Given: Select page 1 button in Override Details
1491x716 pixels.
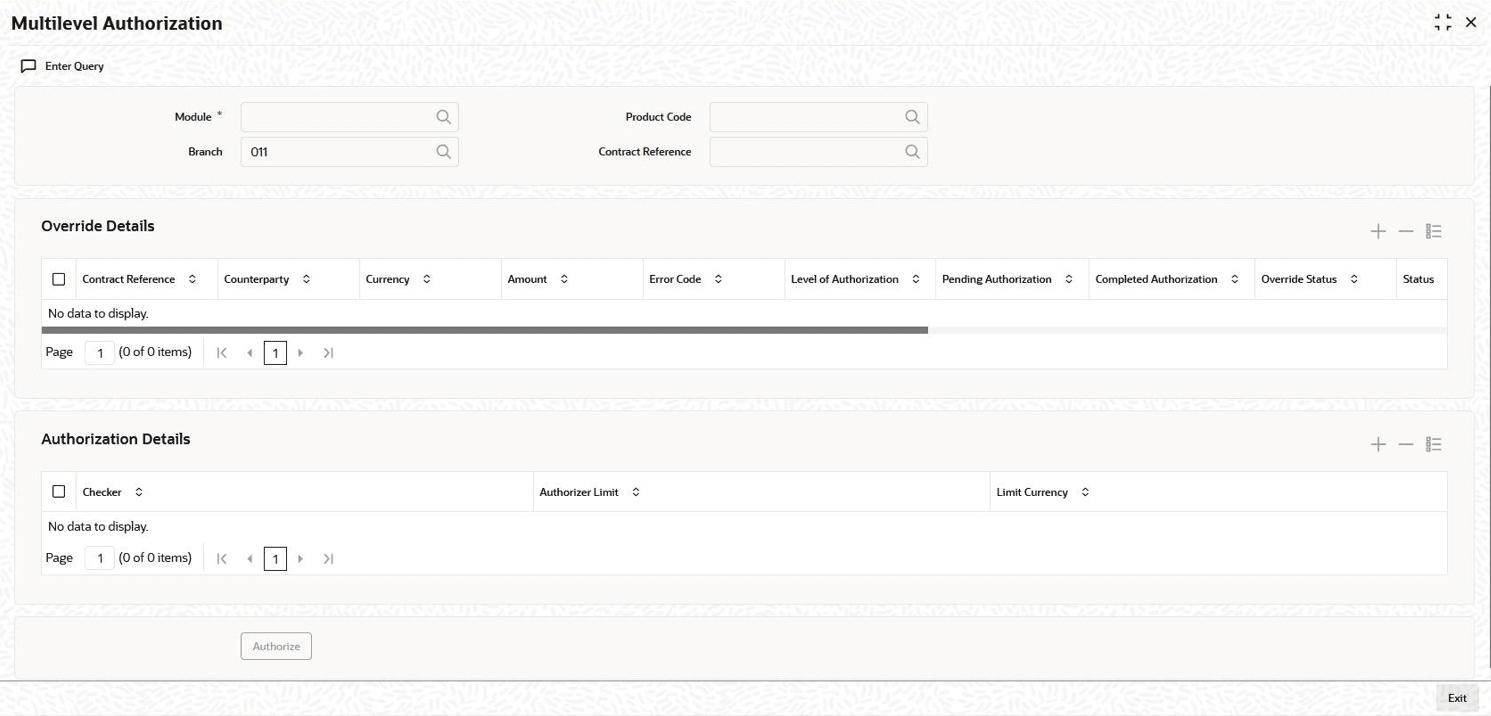Looking at the screenshot, I should 275,353.
